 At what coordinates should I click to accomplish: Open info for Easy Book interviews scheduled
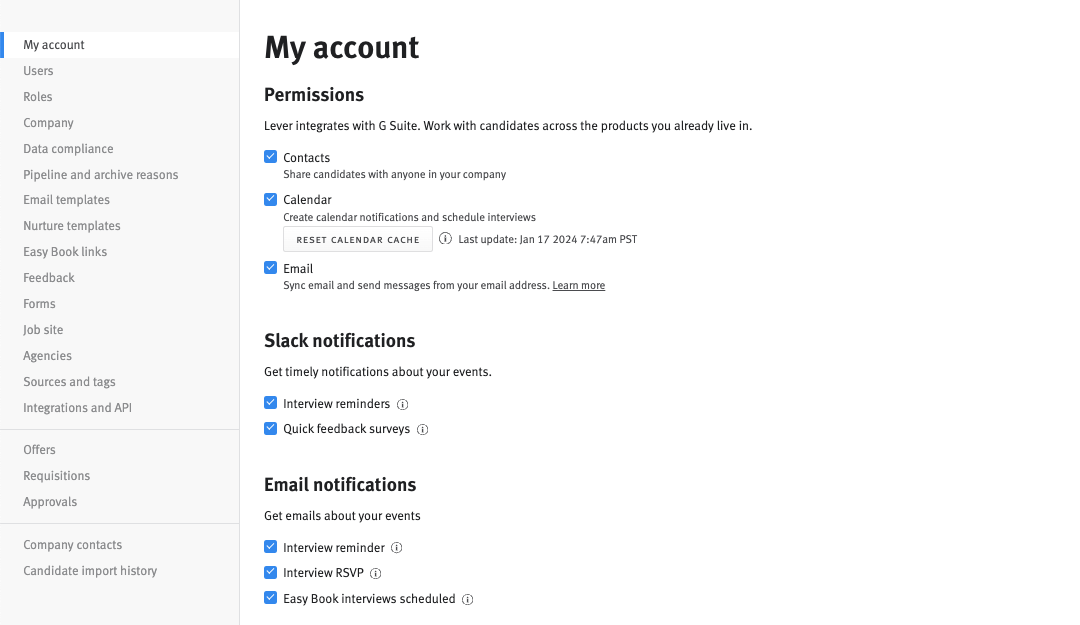tap(467, 599)
